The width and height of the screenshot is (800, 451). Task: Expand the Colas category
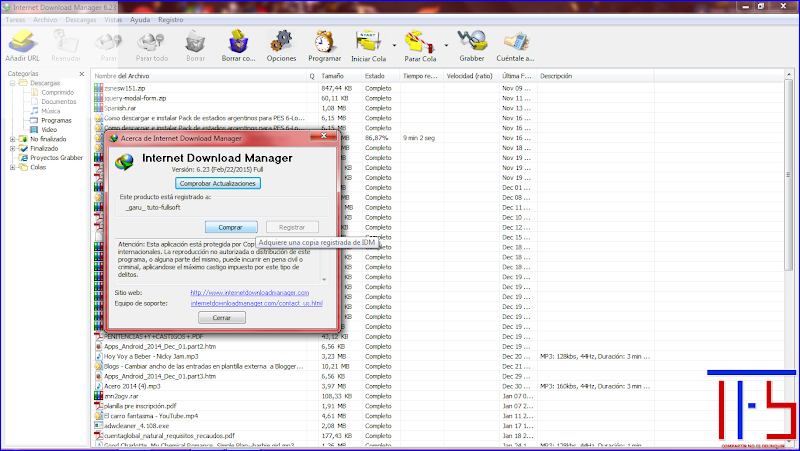pos(12,167)
